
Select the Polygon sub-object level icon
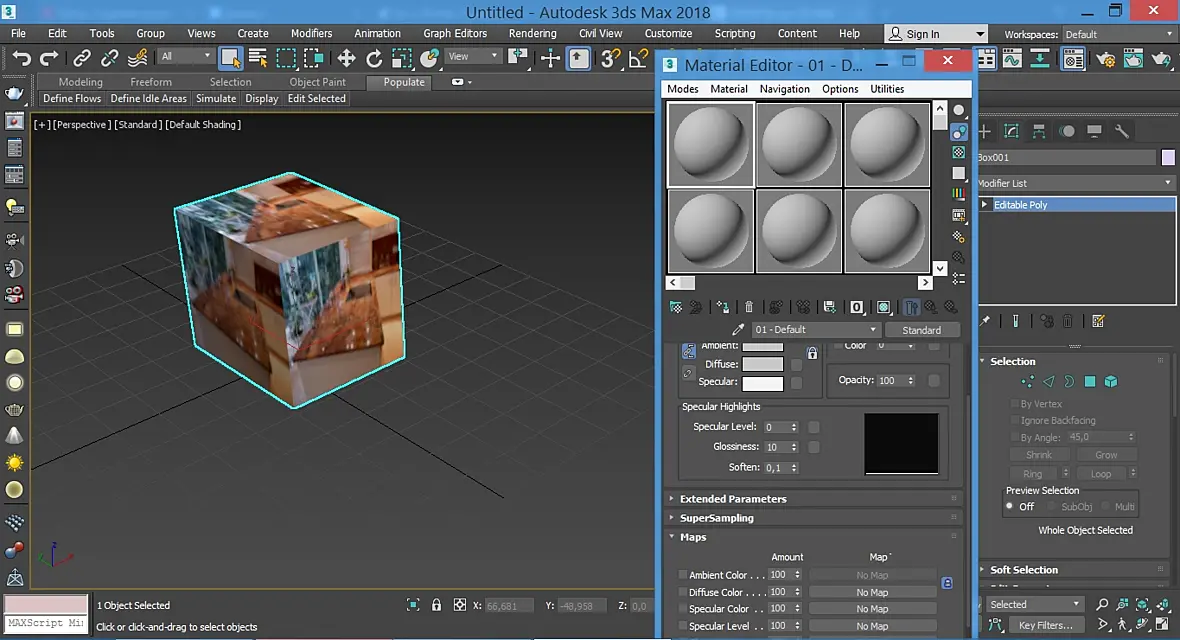[1090, 382]
